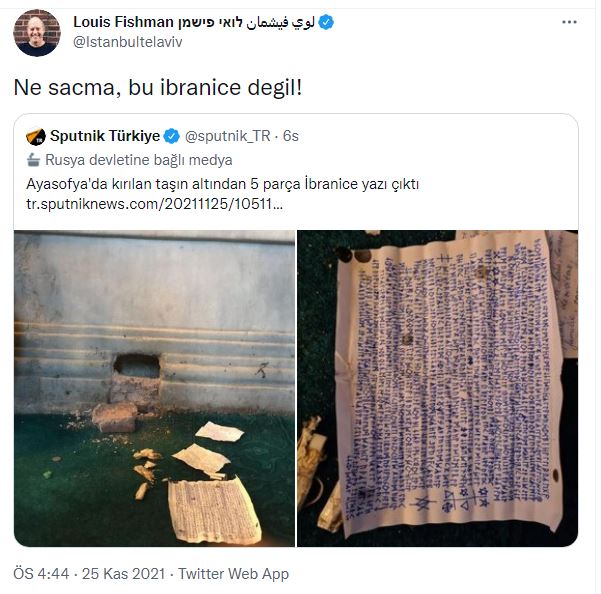Screen dimensions: 601x594
Task: Open the three-dot more options menu
Action: coord(569,22)
